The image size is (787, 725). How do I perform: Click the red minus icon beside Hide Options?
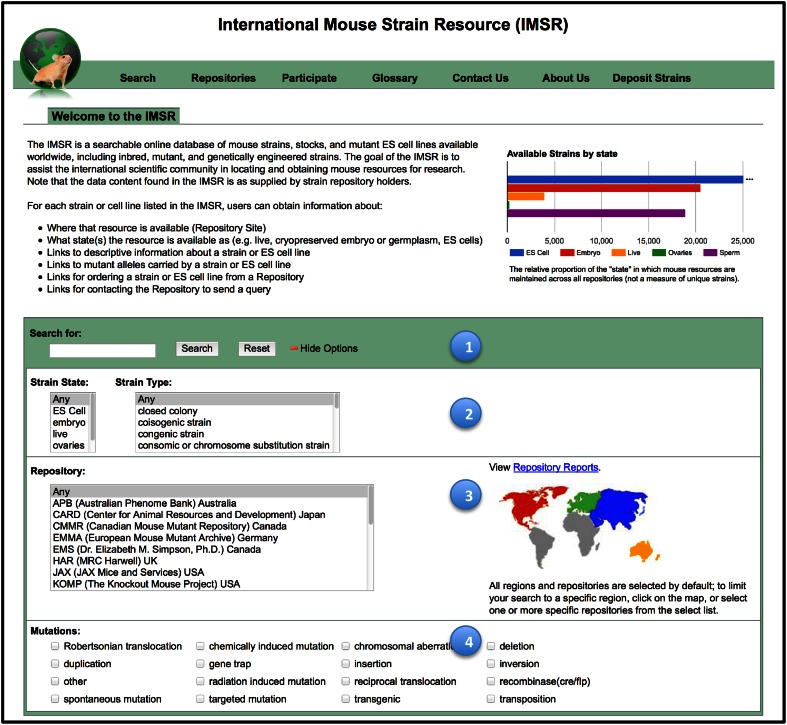coord(294,348)
